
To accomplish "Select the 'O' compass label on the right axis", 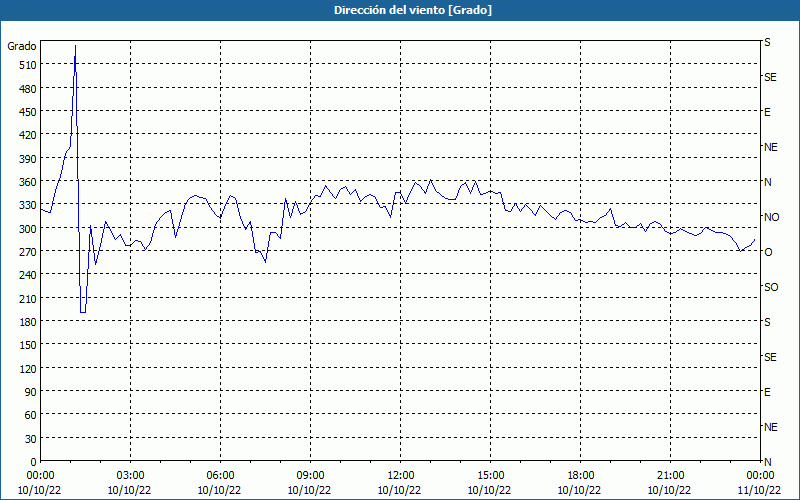I will point(768,252).
